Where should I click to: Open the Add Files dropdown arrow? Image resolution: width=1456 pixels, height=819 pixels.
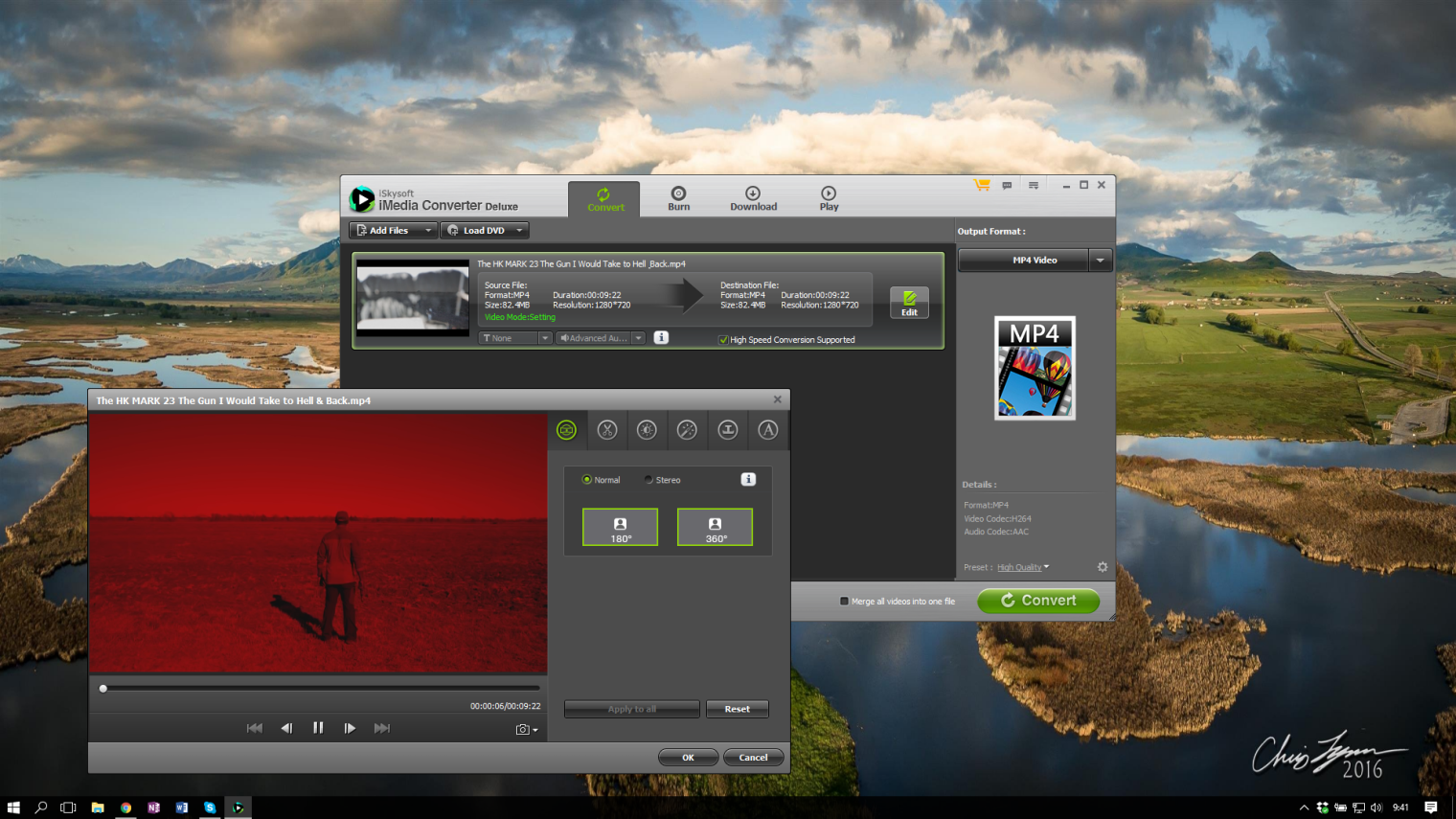coord(427,231)
